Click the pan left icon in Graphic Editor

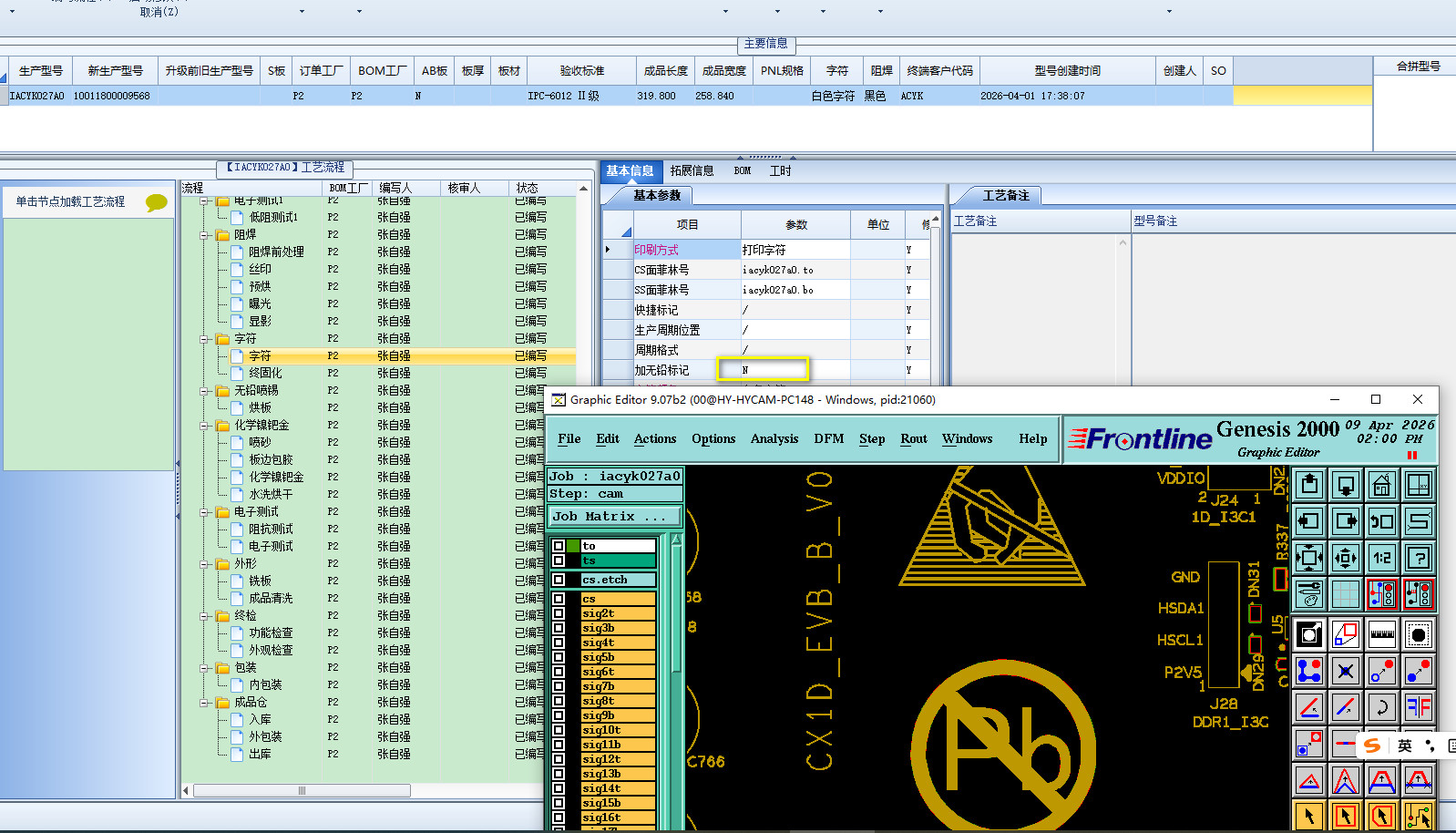click(1309, 521)
